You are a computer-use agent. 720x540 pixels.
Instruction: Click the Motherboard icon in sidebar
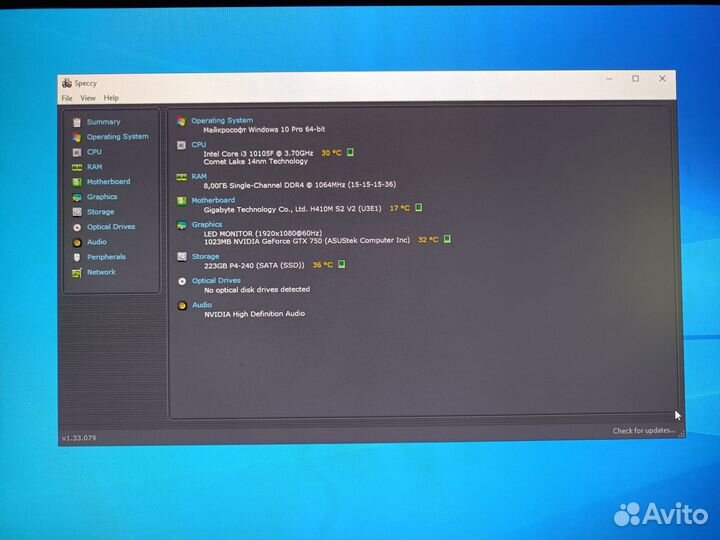77,182
